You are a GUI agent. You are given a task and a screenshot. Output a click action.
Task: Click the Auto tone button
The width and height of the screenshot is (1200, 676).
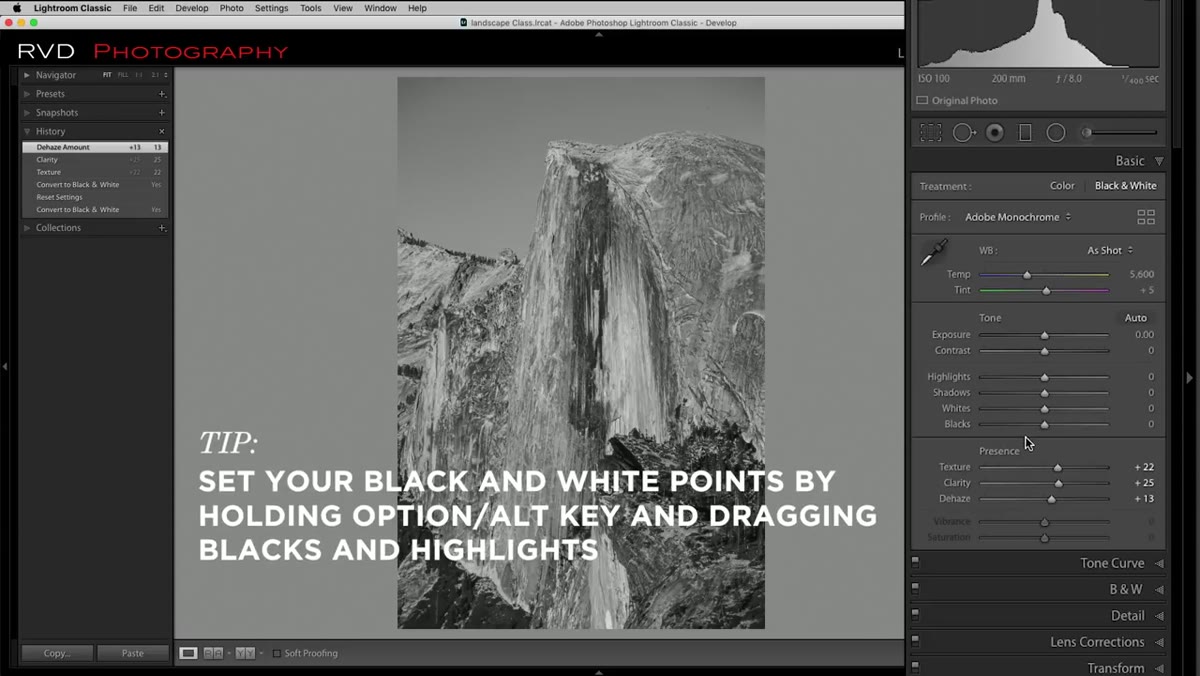[x=1136, y=318]
